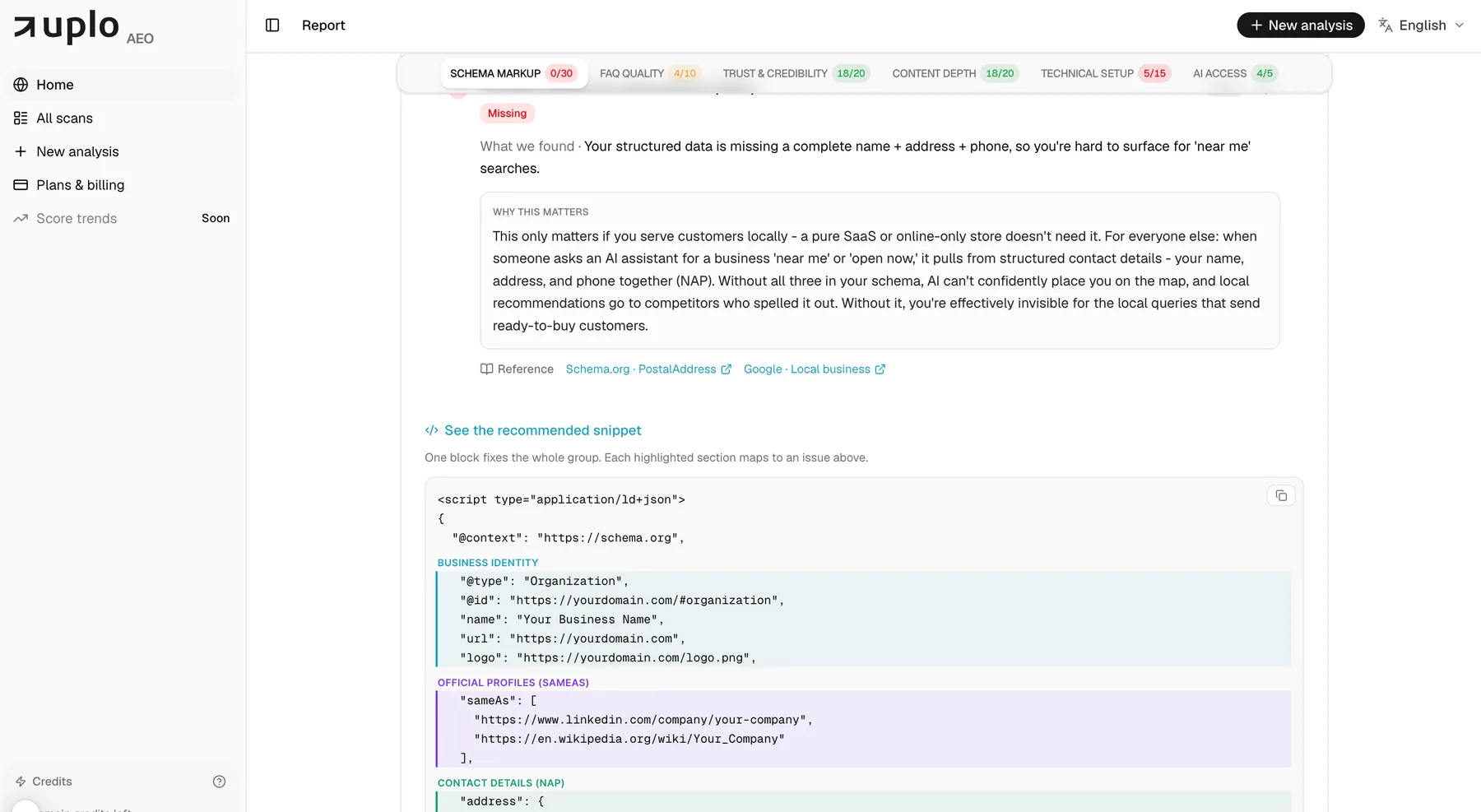Click the New analysis button in header
This screenshot has width=1481, height=812.
pos(1301,26)
